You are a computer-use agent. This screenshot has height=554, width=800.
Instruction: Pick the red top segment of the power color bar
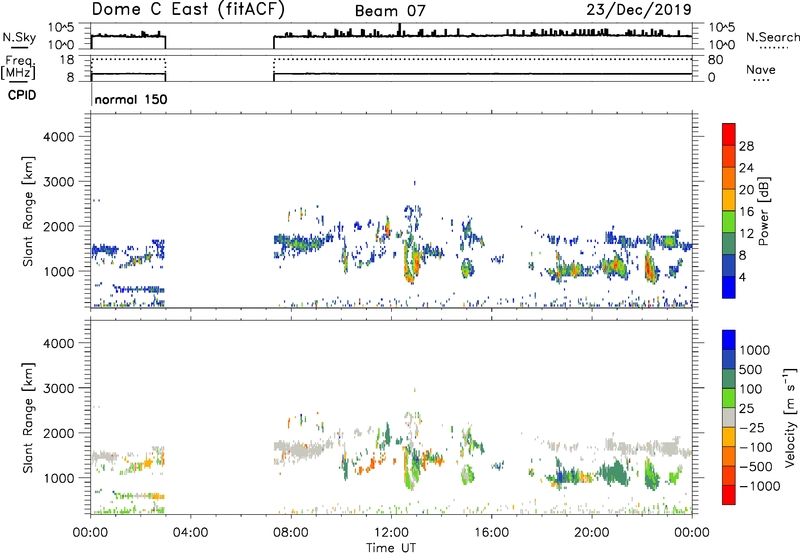(x=729, y=134)
